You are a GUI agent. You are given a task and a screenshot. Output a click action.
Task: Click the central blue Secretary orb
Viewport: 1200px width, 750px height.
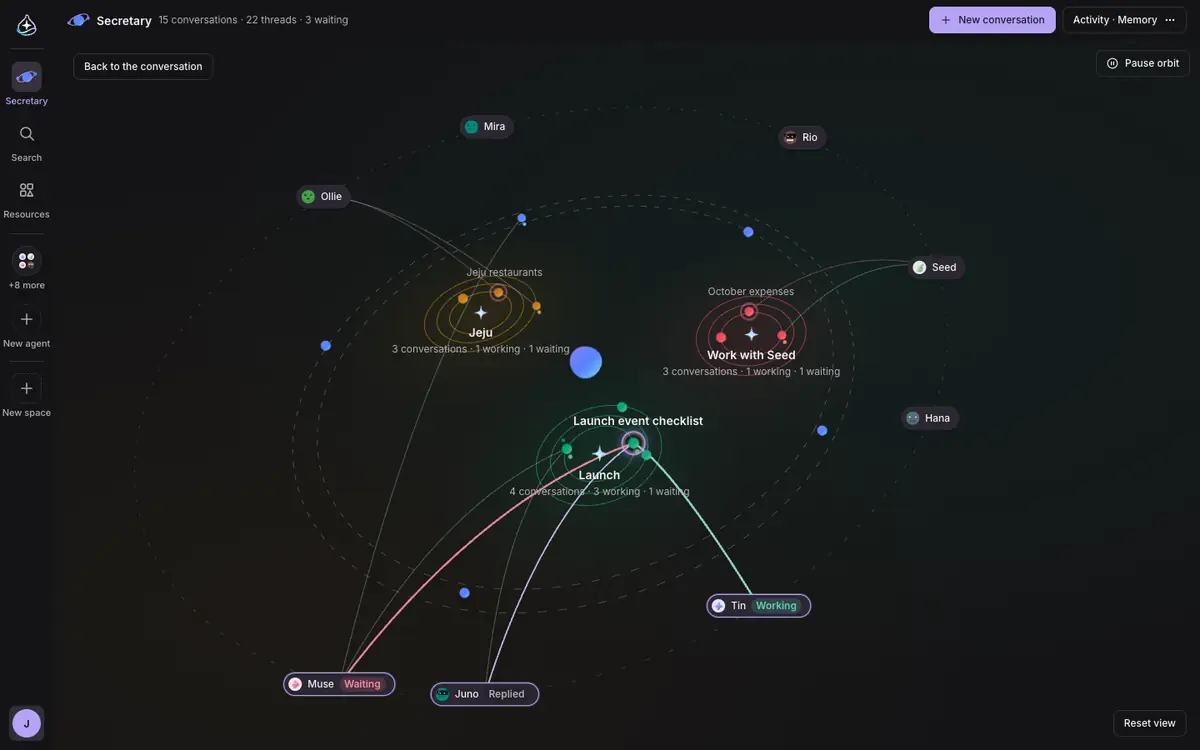click(586, 362)
